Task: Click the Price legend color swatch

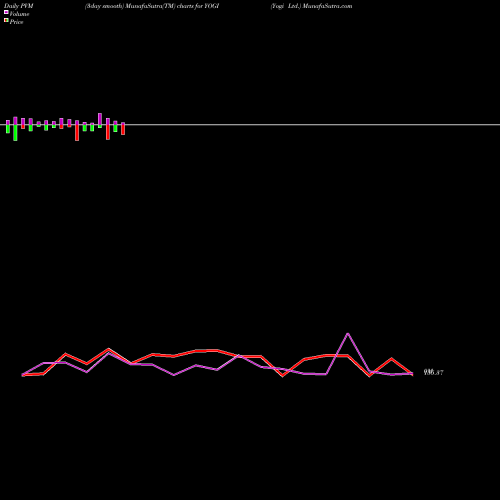Action: (x=6, y=20)
